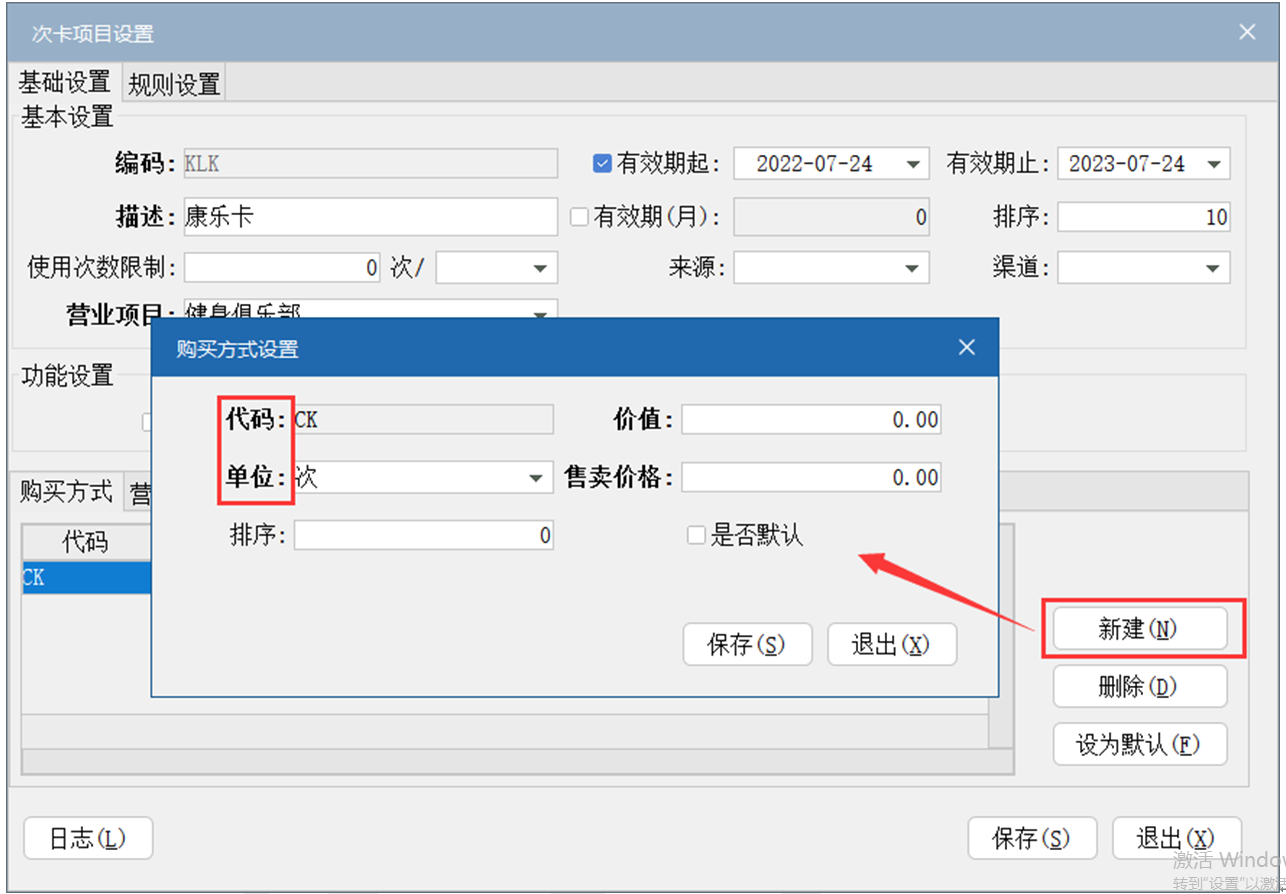This screenshot has width=1286, height=894.
Task: Close the 购买方式设置 dialog
Action: pyautogui.click(x=966, y=347)
